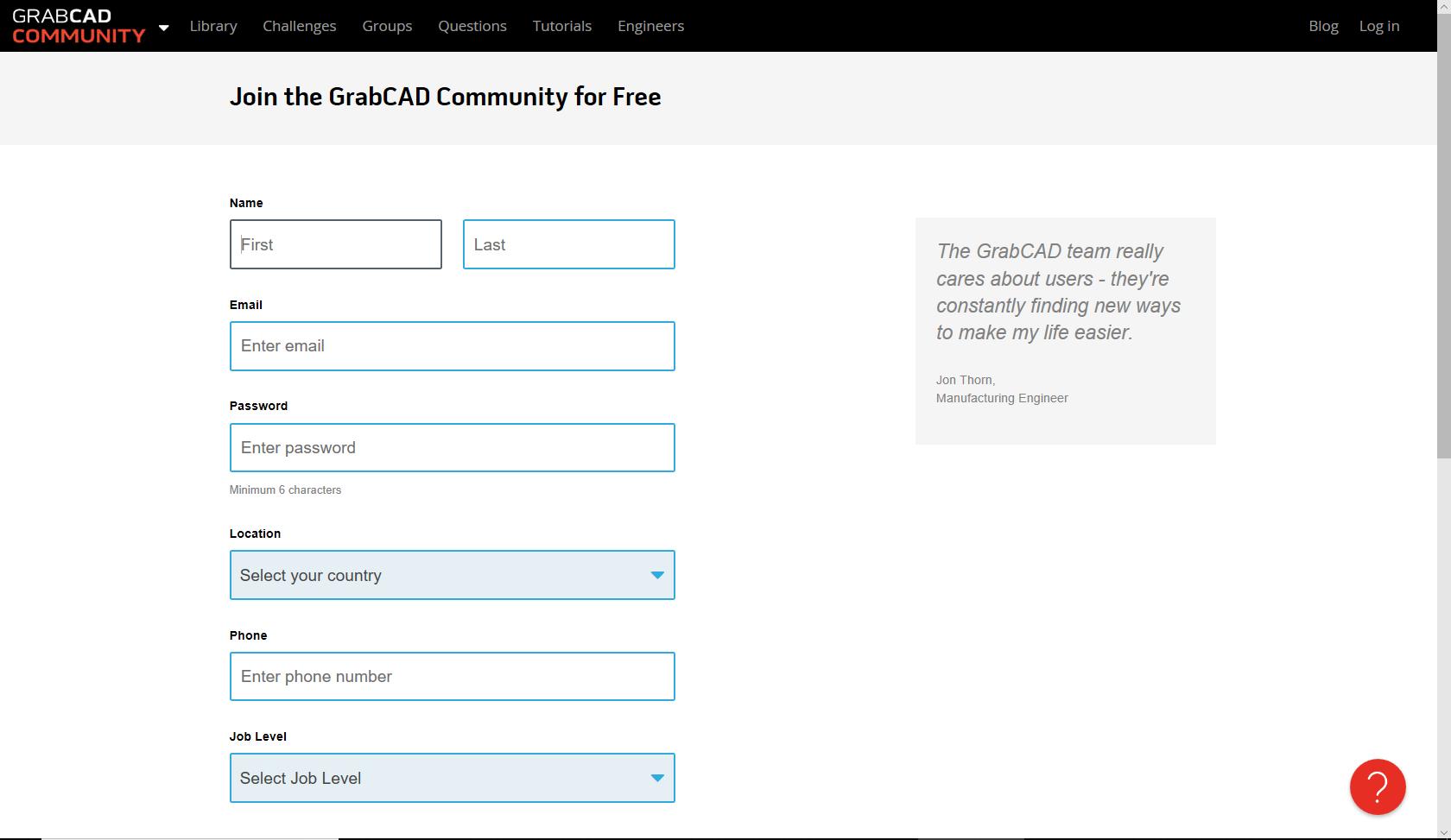1451x840 pixels.
Task: Click the scrollbar down arrow
Action: [1443, 833]
